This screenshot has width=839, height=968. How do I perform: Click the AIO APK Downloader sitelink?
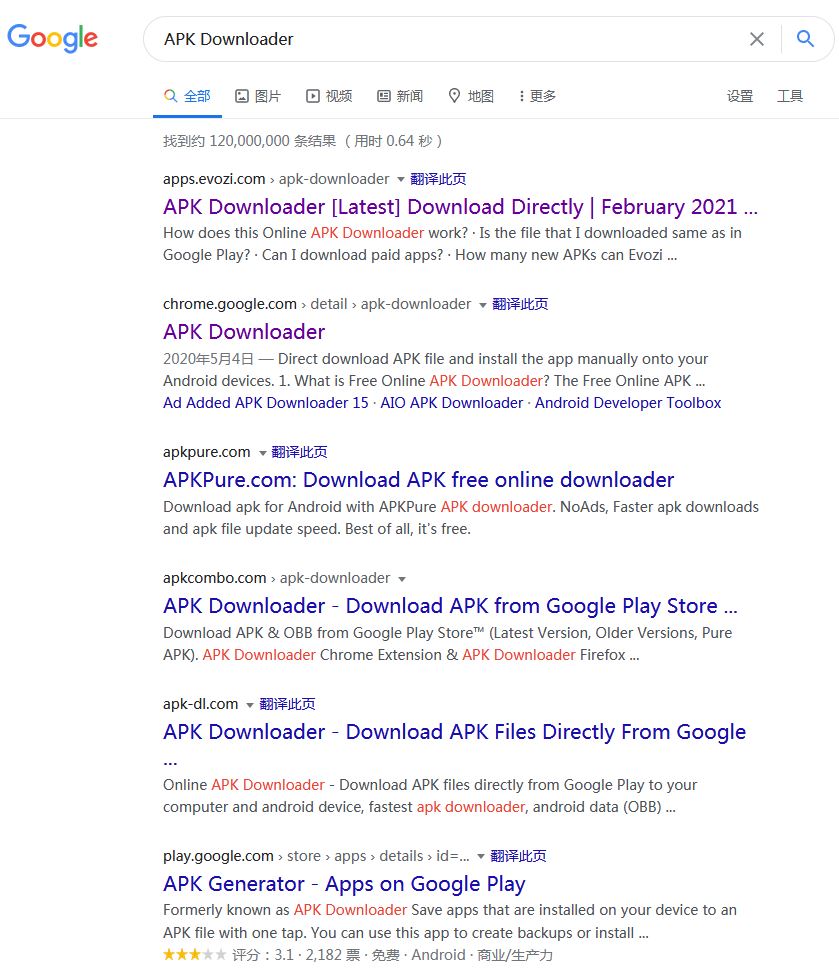click(x=452, y=403)
